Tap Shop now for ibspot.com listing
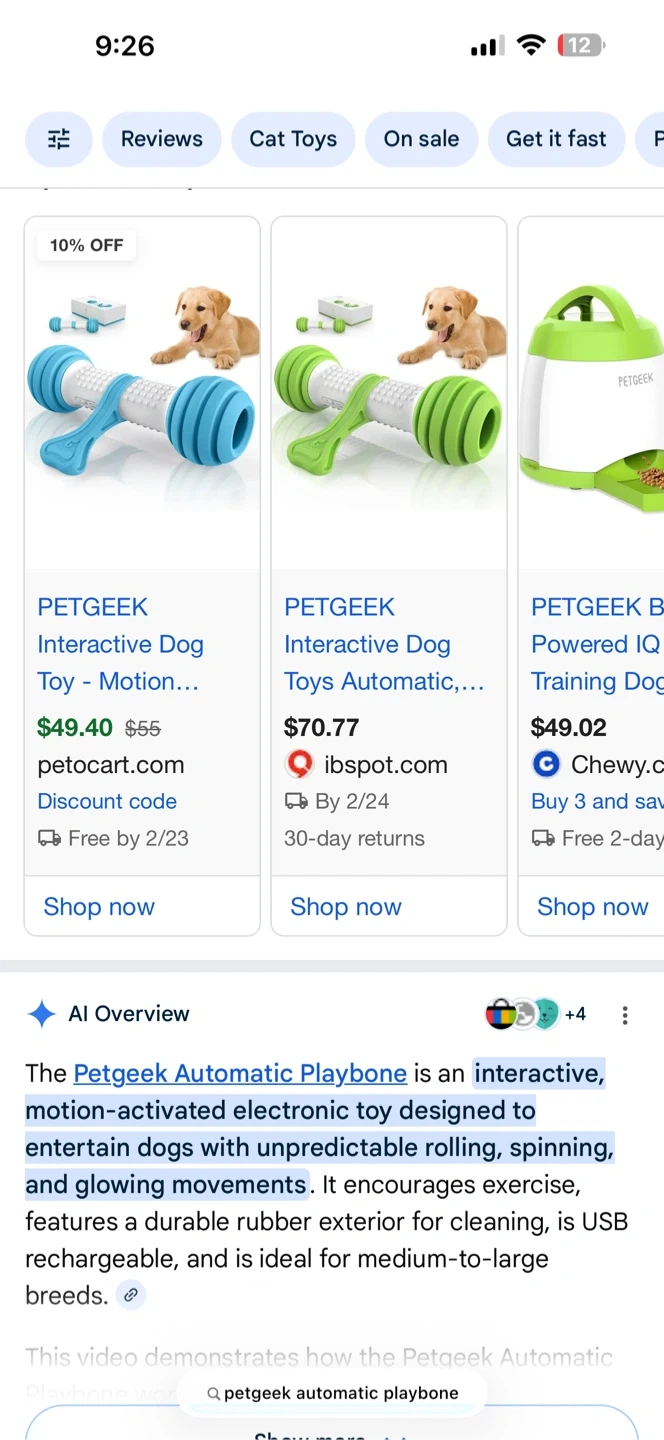The image size is (664, 1440). (x=346, y=907)
